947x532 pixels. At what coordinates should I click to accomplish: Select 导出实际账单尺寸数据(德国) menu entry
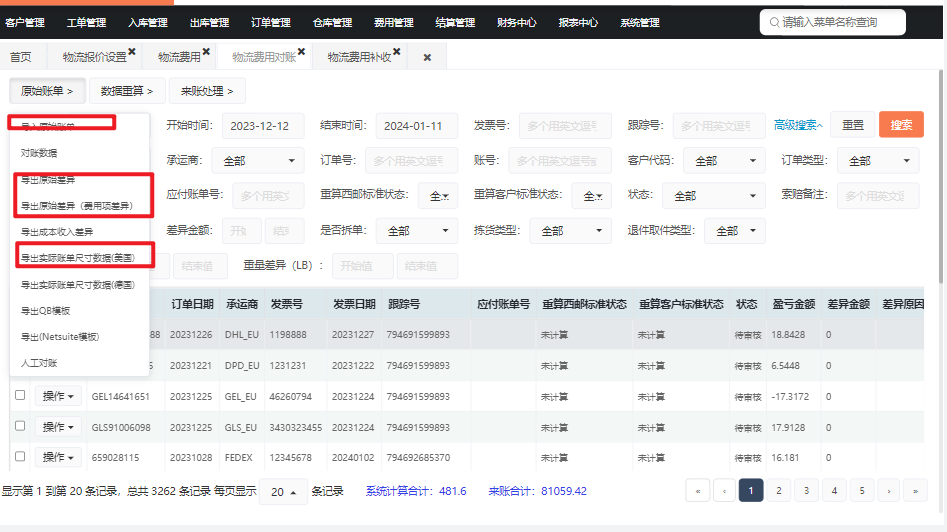tap(79, 284)
